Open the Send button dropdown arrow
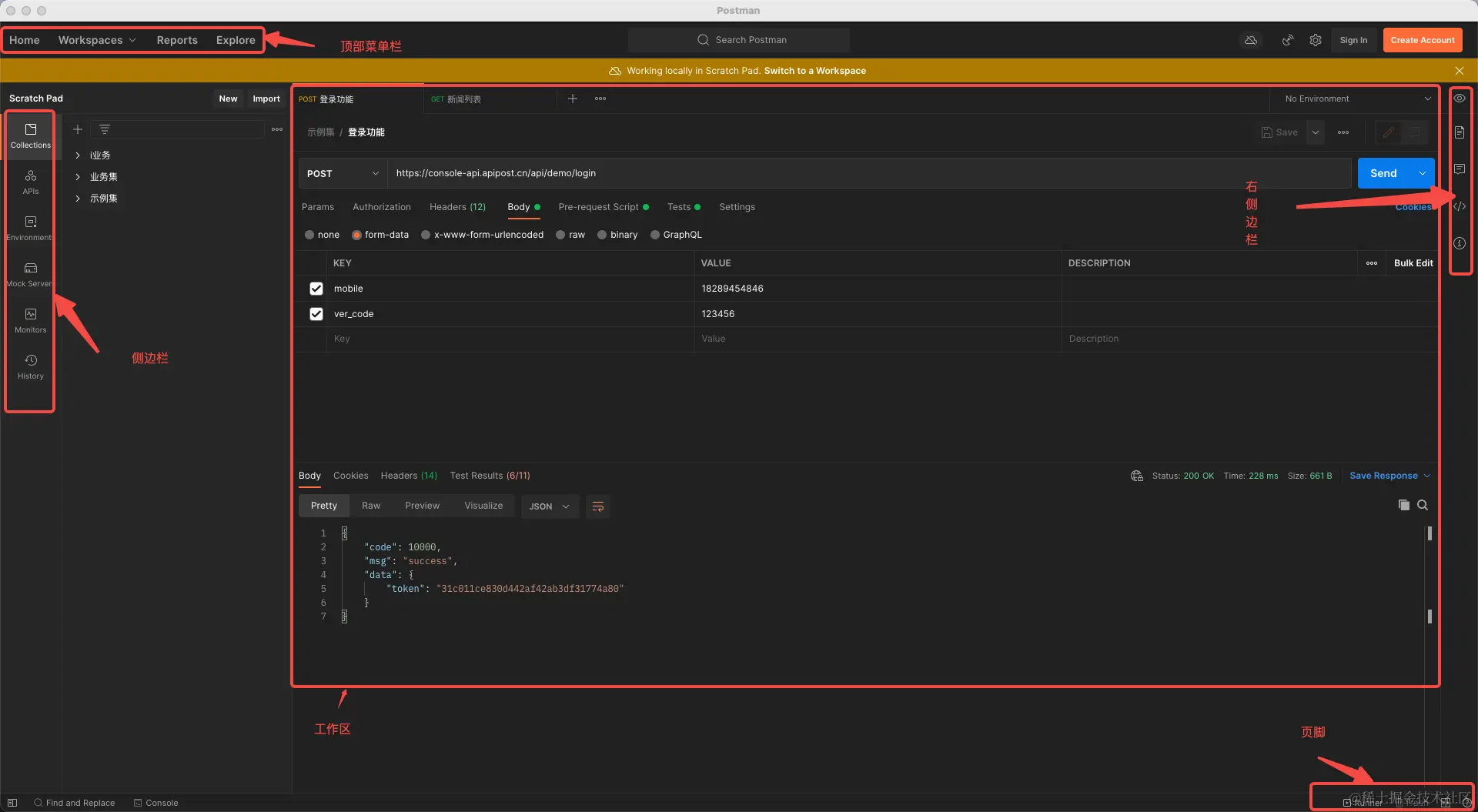 [x=1423, y=173]
